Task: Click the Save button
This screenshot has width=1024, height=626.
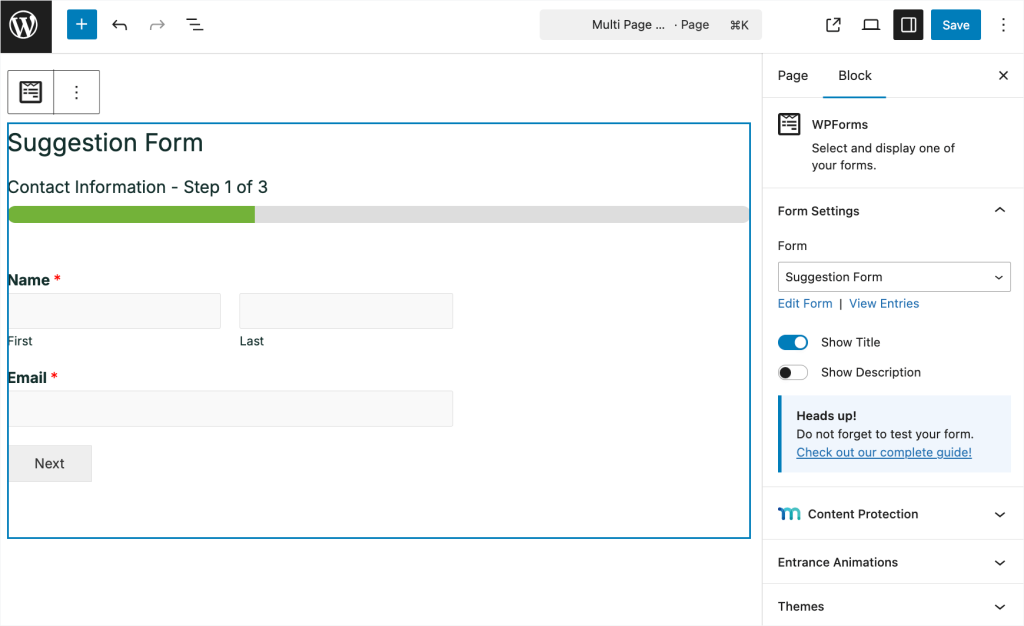Action: click(955, 24)
